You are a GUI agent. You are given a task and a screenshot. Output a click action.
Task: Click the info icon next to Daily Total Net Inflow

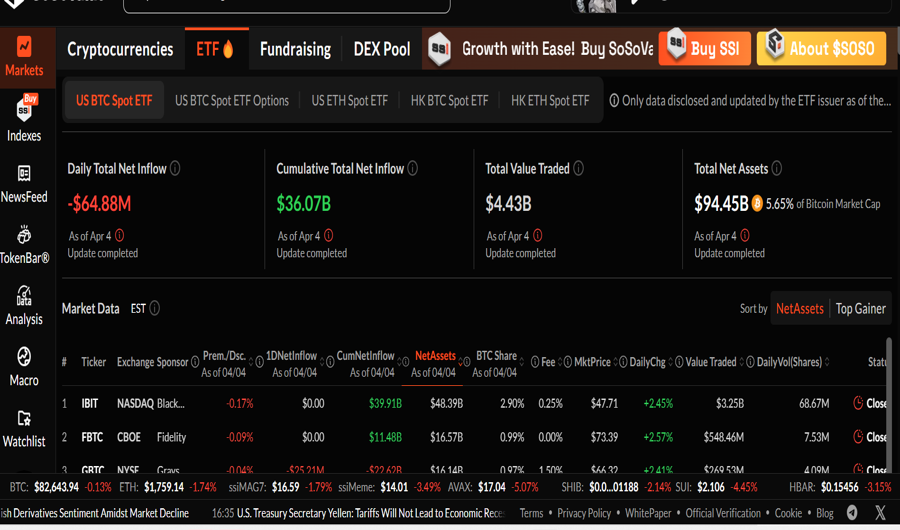(175, 169)
